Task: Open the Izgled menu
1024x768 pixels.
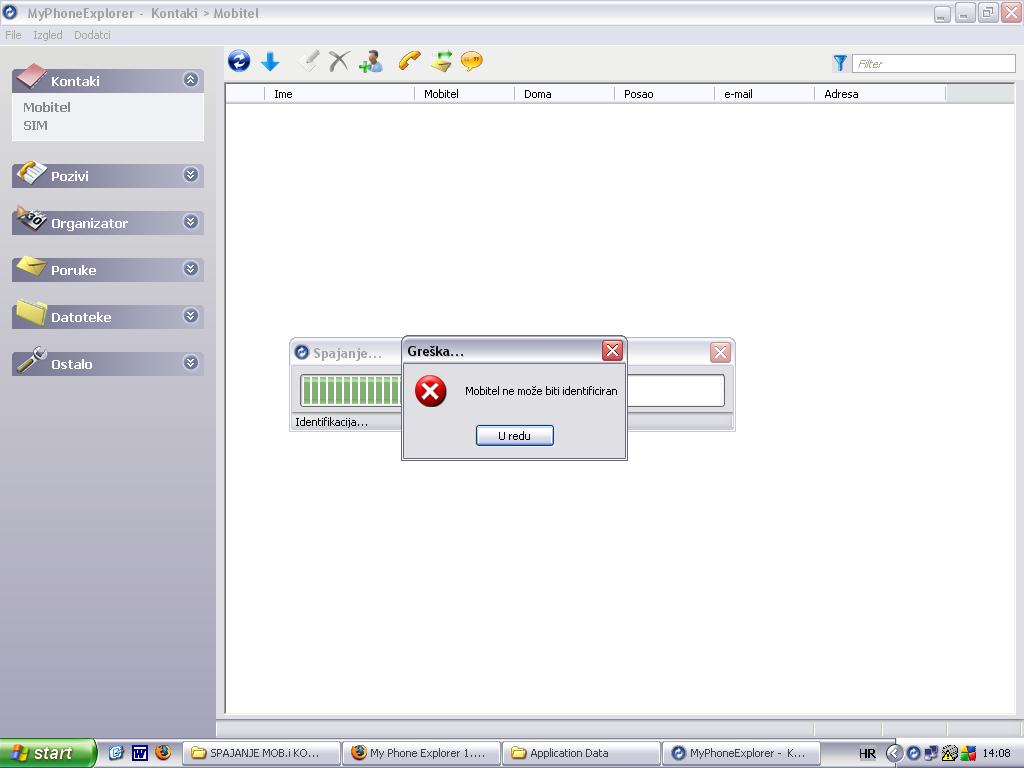Action: pos(48,35)
